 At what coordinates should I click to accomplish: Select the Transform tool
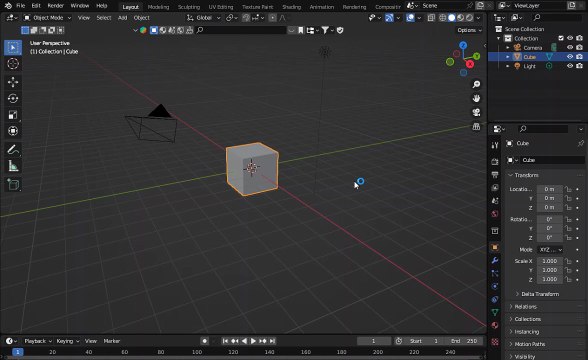(13, 131)
